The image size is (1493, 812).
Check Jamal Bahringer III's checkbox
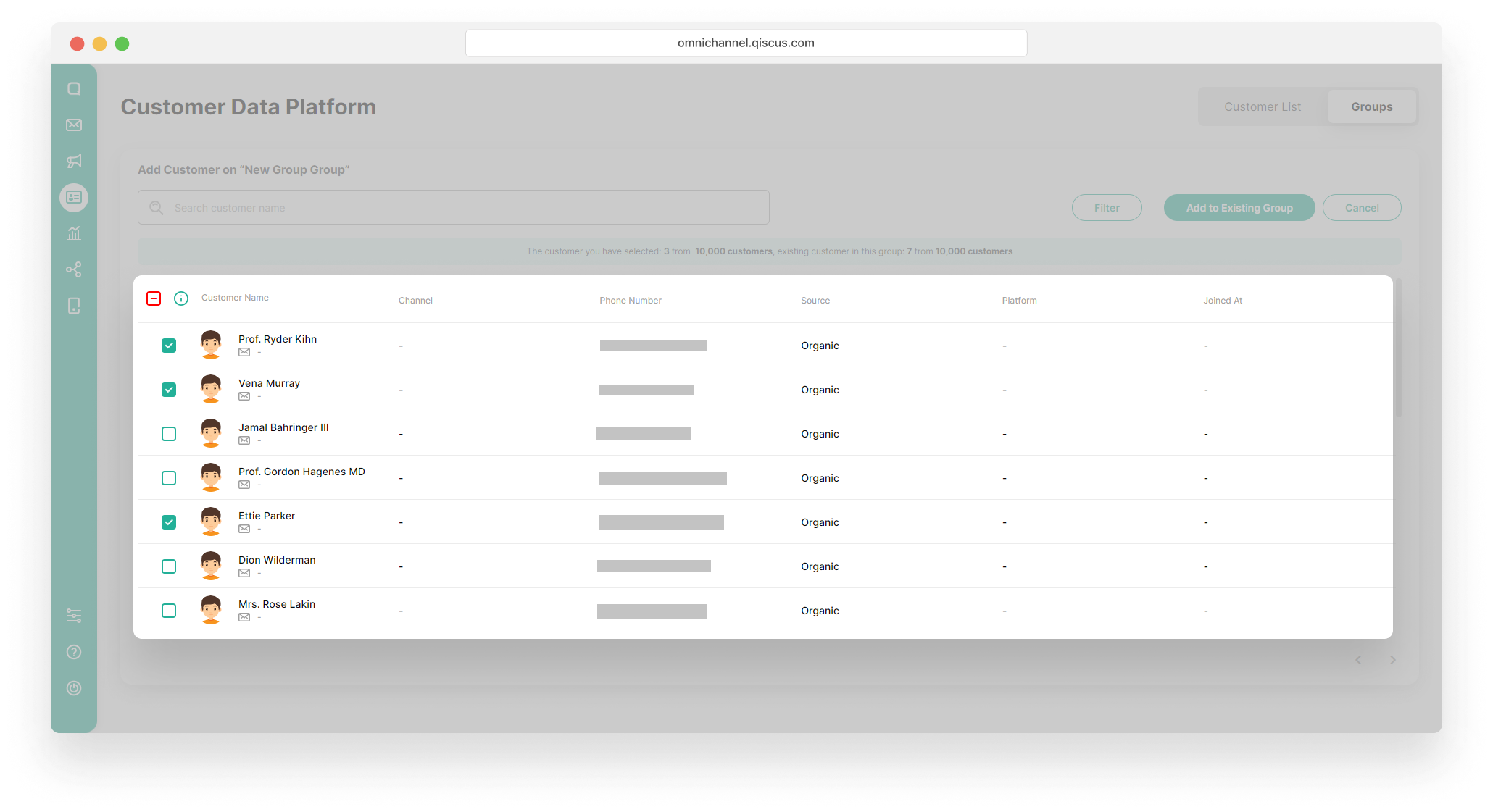coord(169,434)
